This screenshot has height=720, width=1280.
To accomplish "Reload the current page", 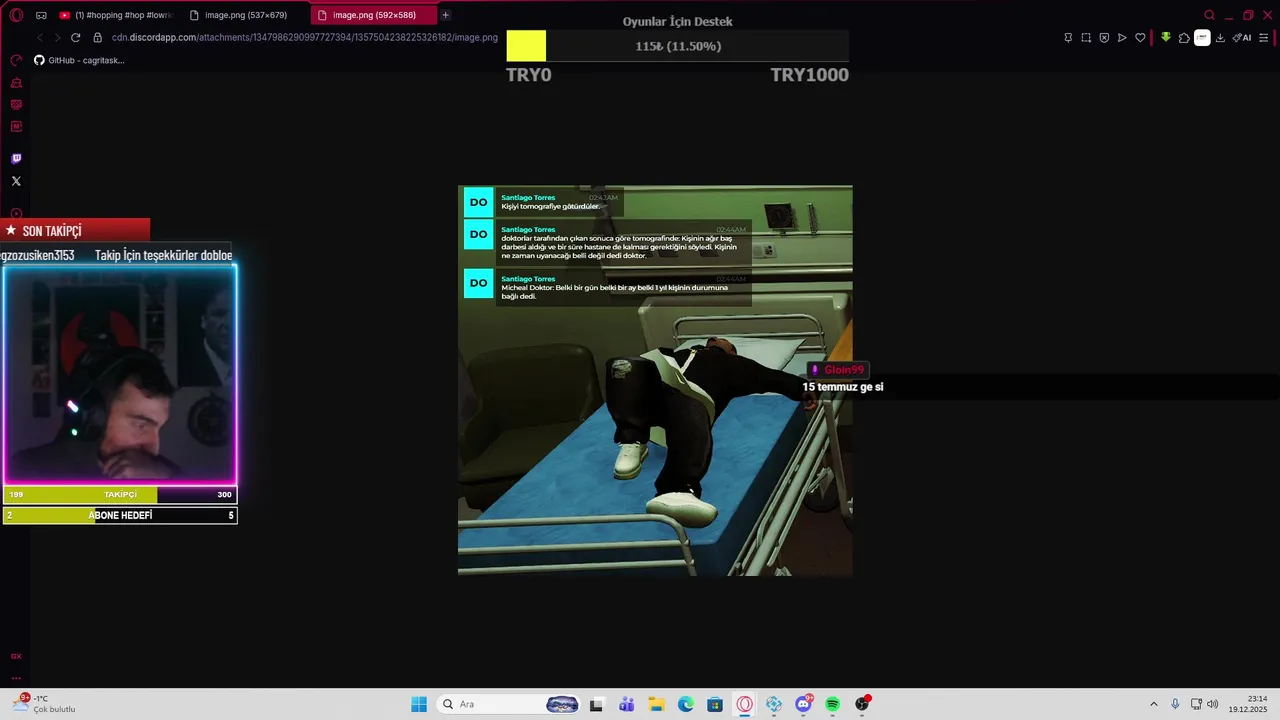I will (x=75, y=37).
